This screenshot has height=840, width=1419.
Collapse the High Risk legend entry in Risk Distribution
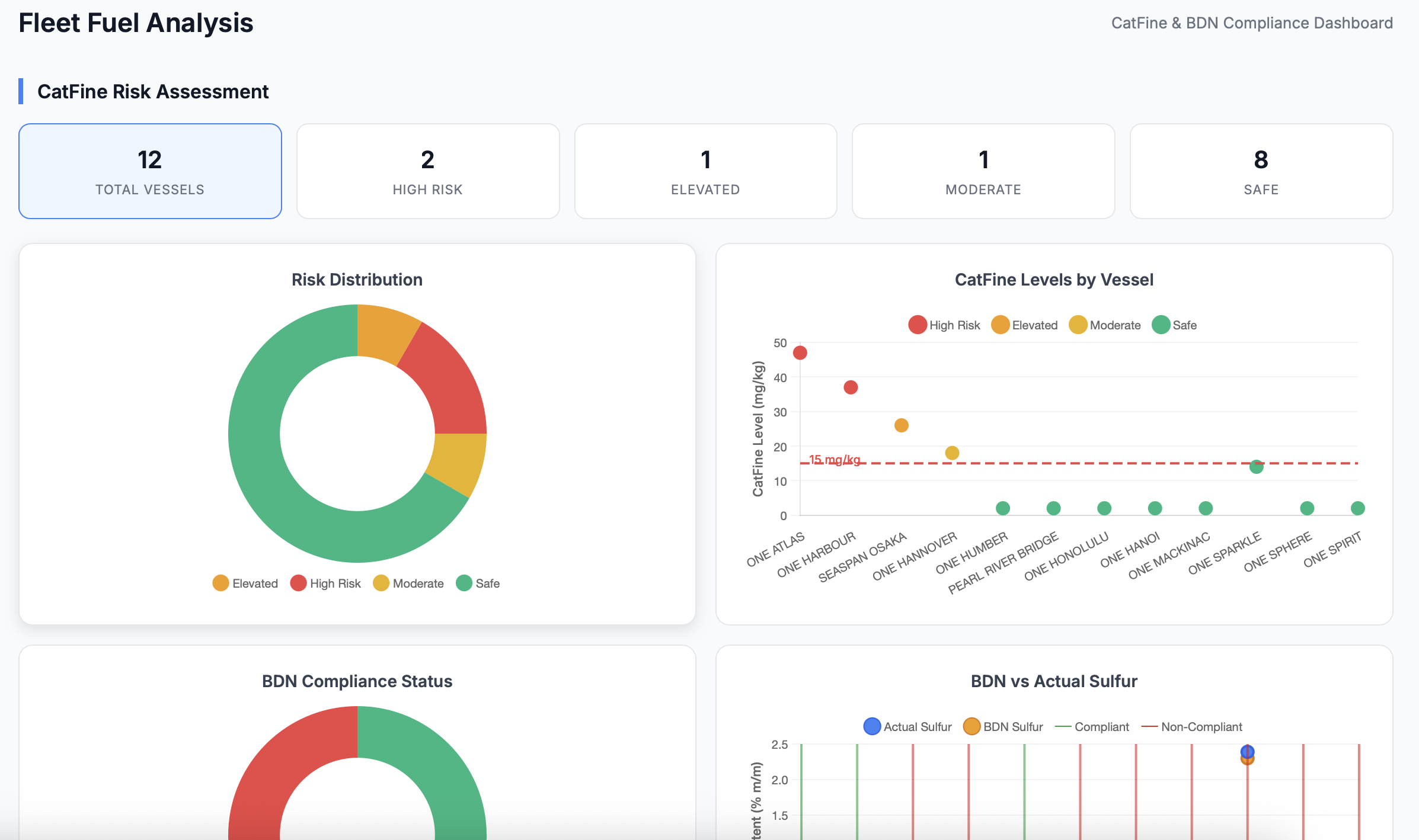tap(298, 583)
